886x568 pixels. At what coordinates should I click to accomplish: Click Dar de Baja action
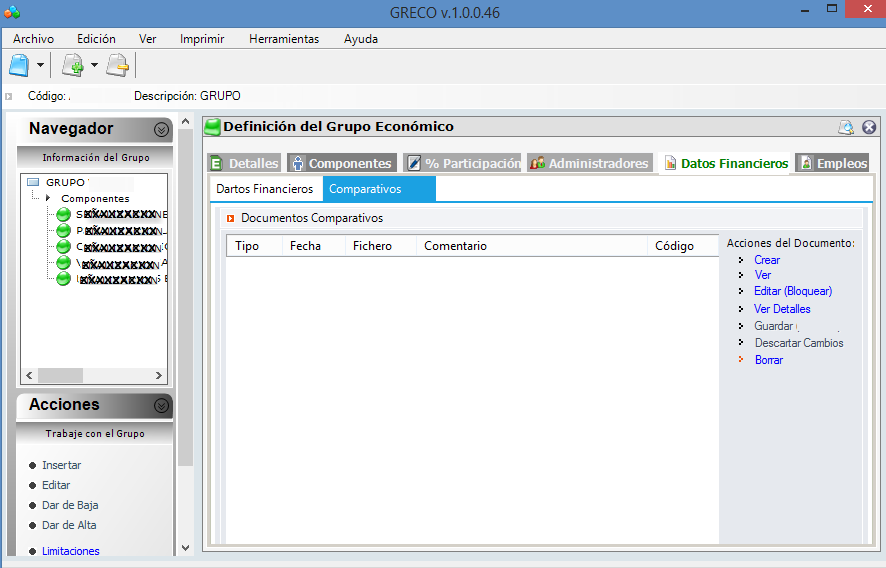pyautogui.click(x=70, y=505)
